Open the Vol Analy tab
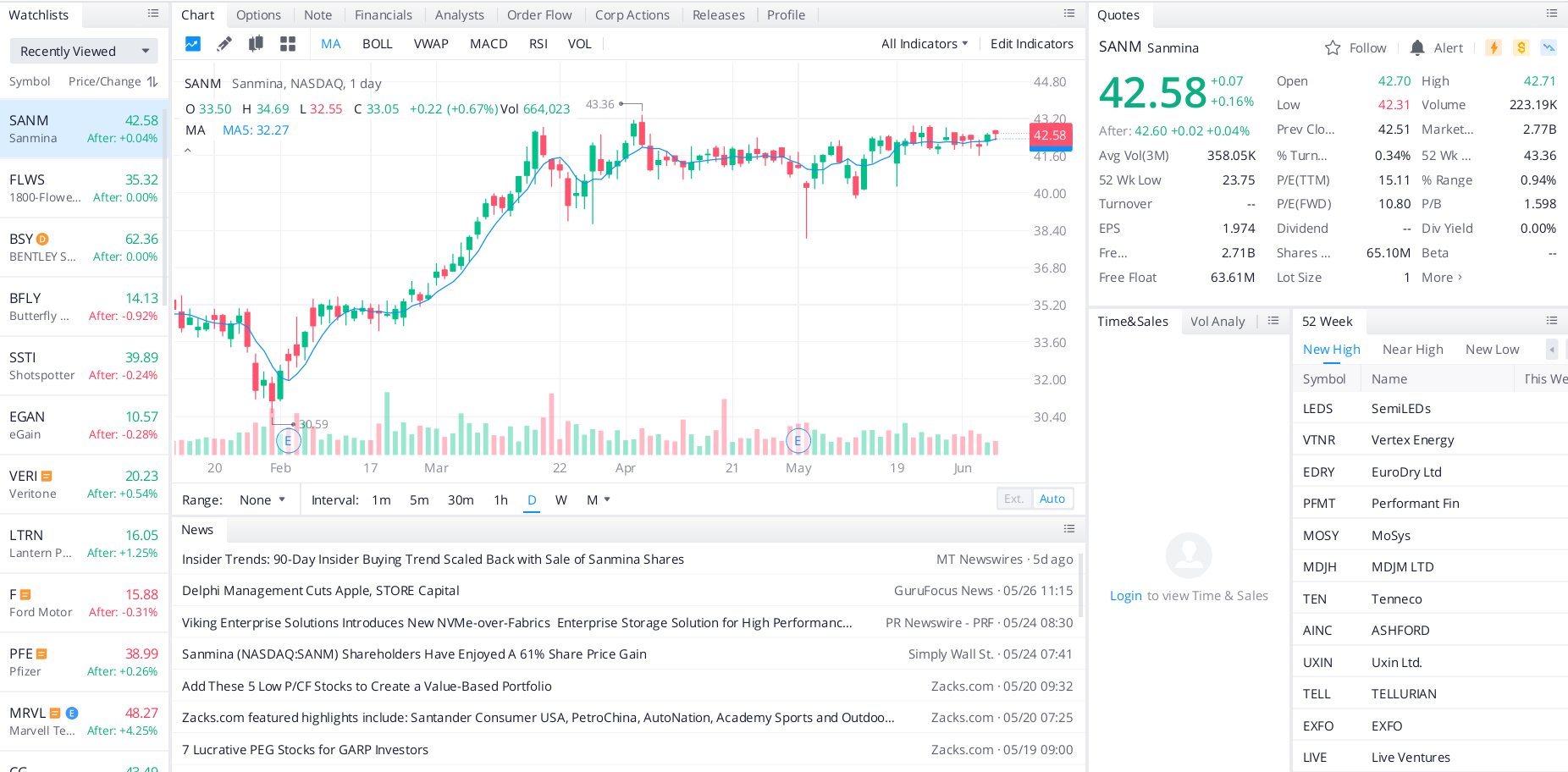1568x772 pixels. tap(1217, 322)
